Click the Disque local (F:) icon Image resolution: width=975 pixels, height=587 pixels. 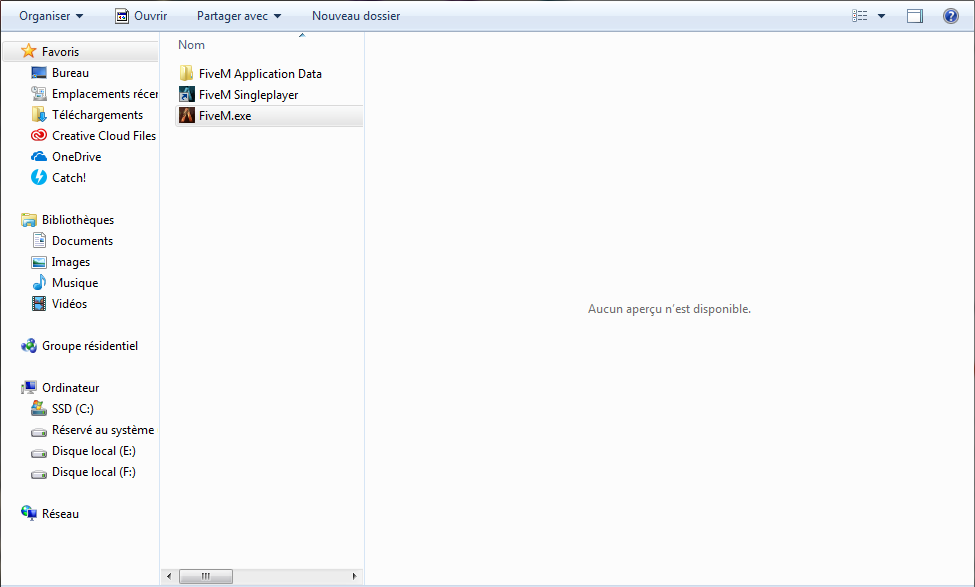pos(39,473)
